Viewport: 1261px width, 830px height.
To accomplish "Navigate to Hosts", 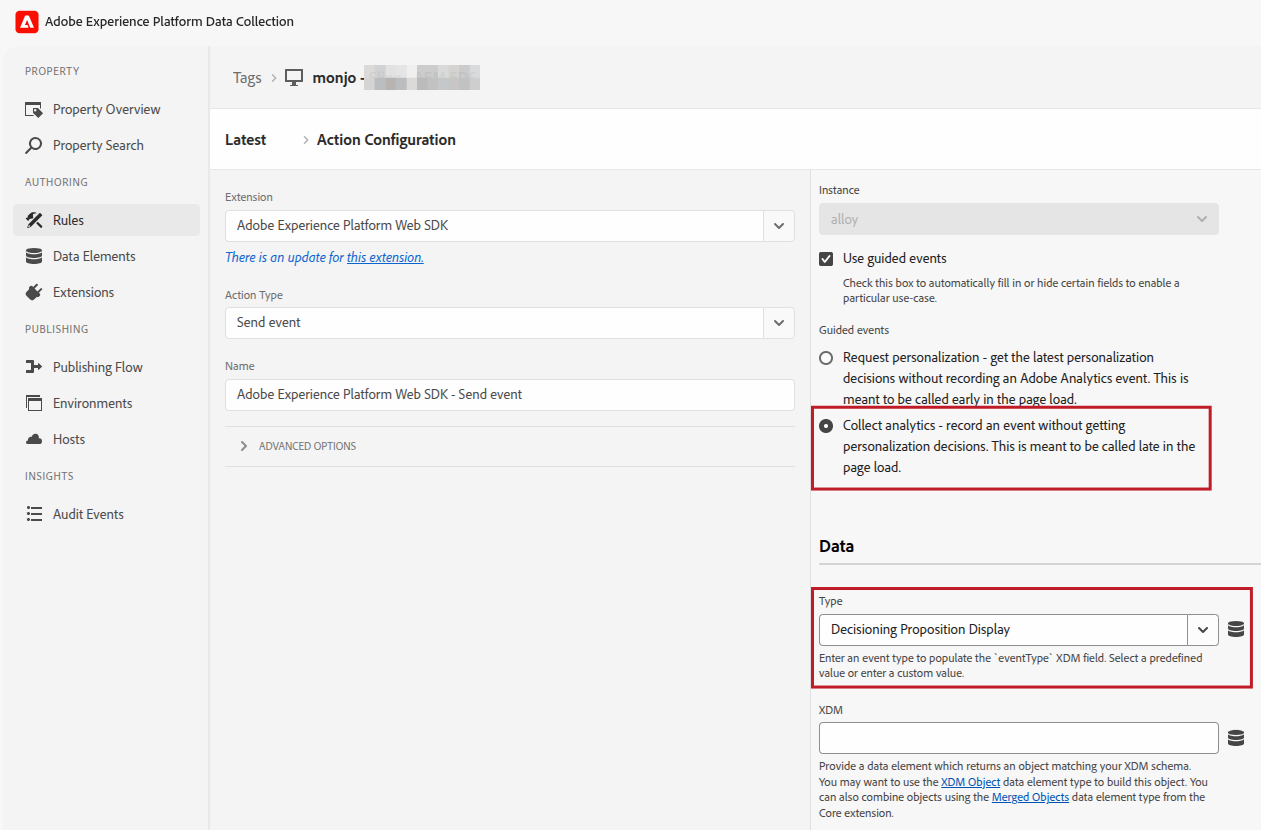I will coord(69,439).
